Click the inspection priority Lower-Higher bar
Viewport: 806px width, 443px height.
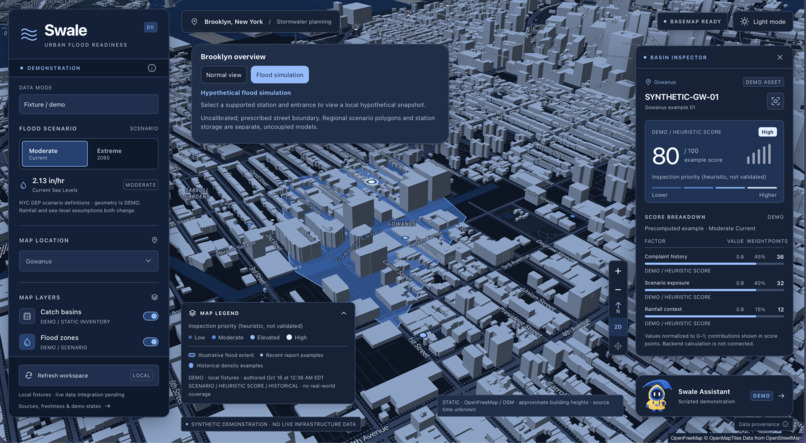click(x=714, y=188)
